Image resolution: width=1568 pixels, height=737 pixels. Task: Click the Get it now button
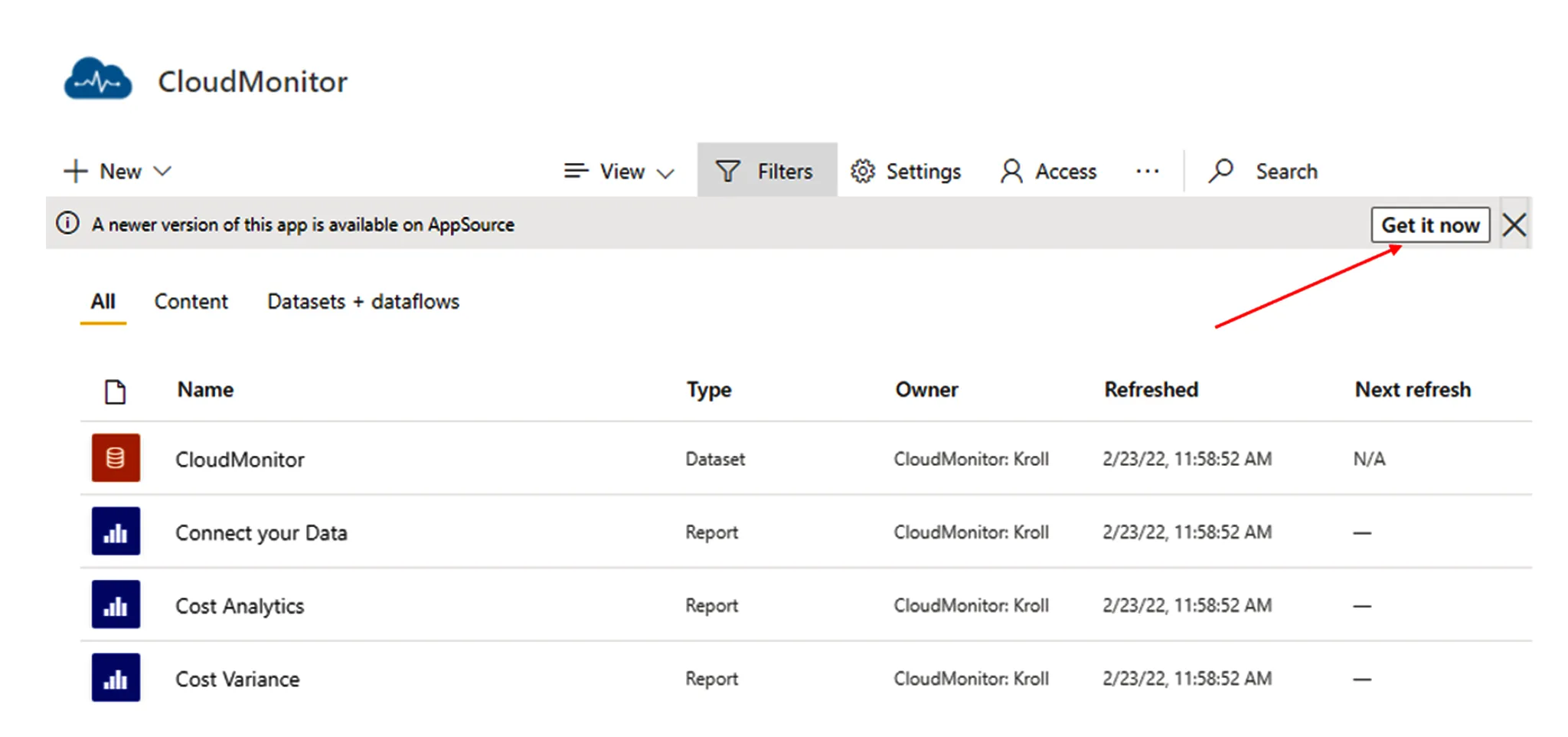click(x=1430, y=225)
